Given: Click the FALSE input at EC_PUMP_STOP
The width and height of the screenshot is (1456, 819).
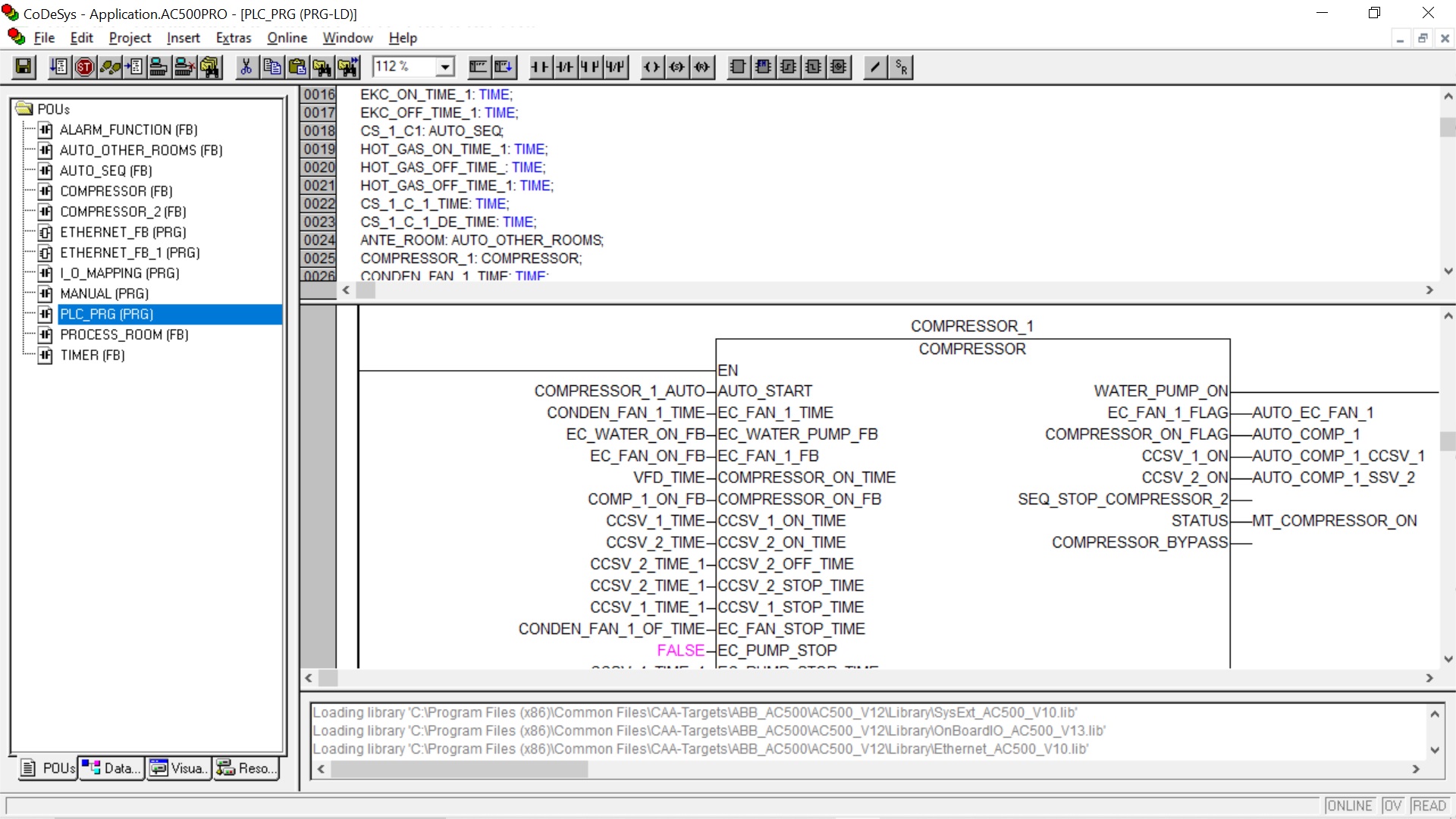Looking at the screenshot, I should coord(680,651).
